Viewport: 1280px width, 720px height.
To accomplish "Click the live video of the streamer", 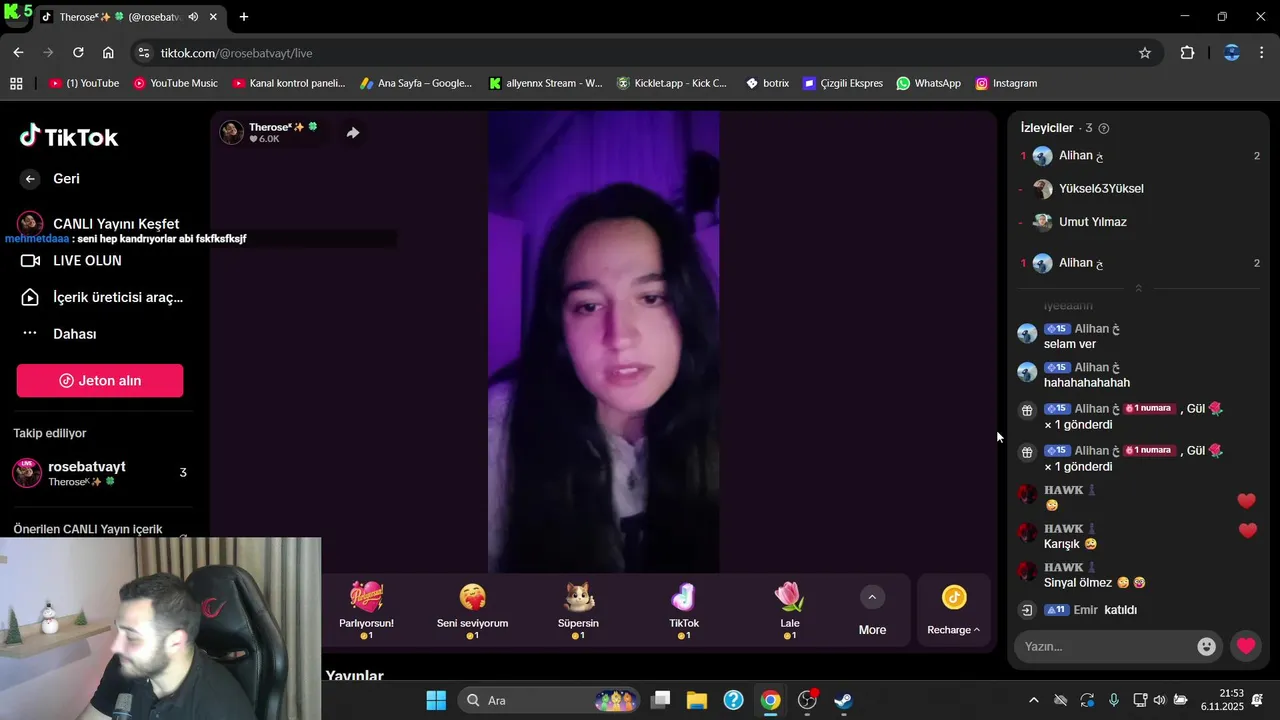I will pyautogui.click(x=603, y=342).
